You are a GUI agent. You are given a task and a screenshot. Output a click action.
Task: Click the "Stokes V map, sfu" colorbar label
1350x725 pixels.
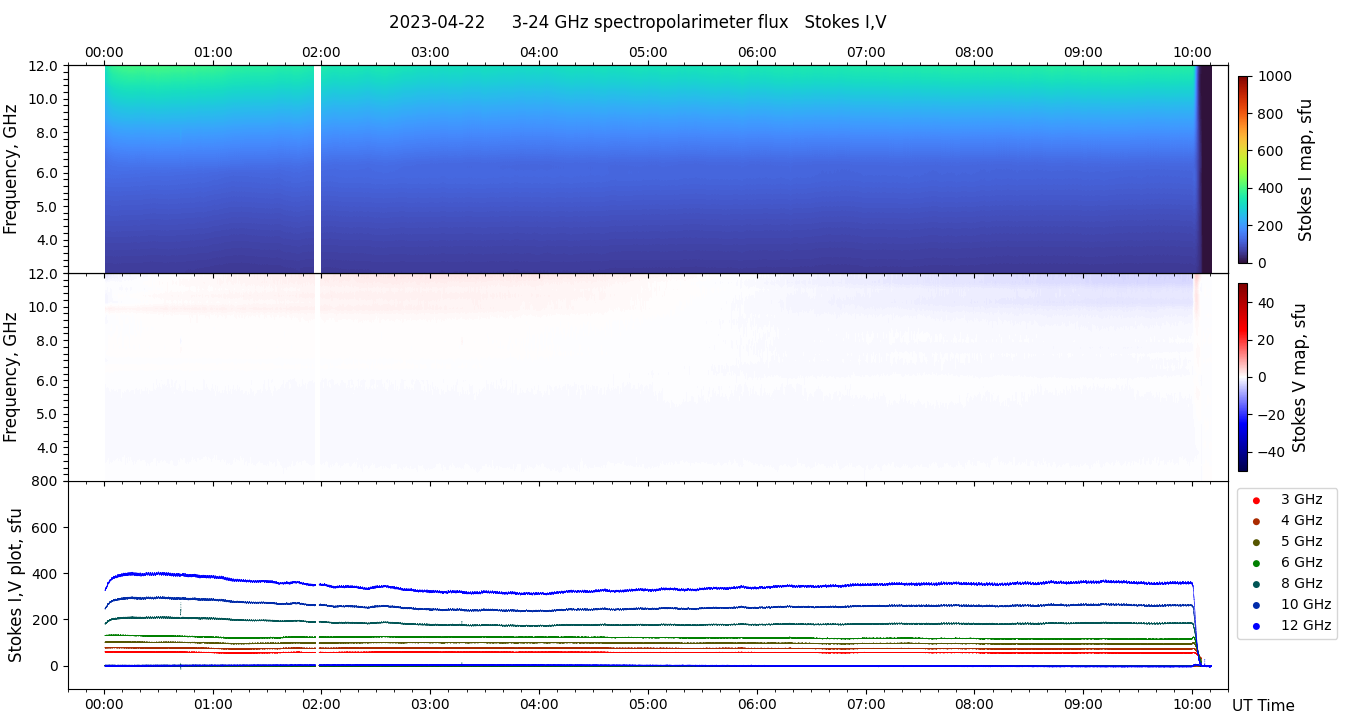click(x=1300, y=378)
